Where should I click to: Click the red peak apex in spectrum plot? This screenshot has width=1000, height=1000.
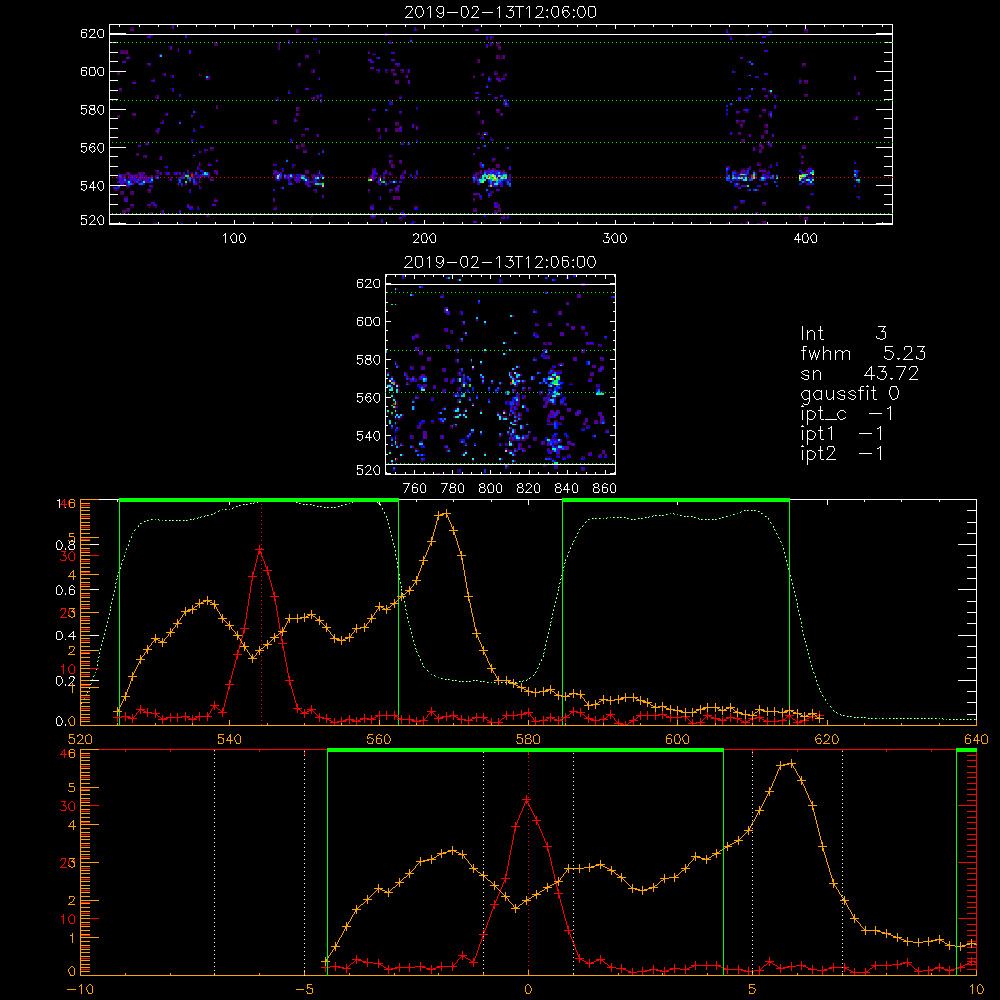(260, 549)
